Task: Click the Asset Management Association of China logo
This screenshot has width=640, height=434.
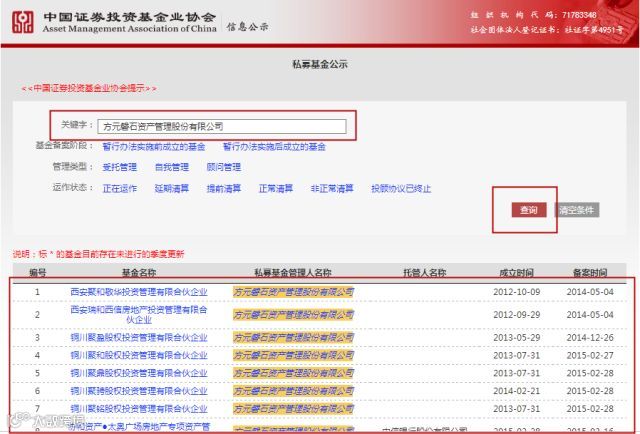Action: coord(23,22)
